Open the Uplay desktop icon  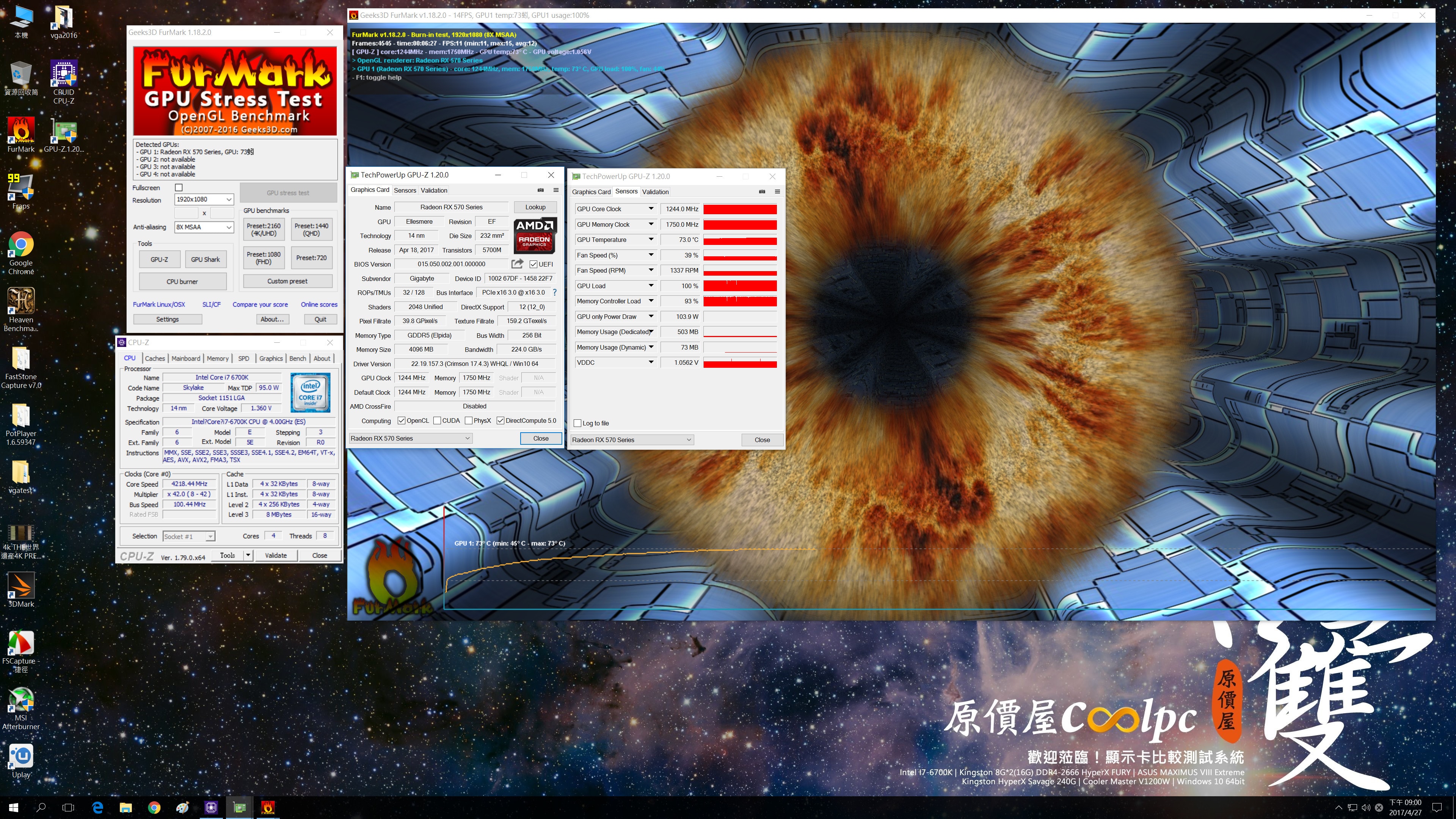click(x=21, y=761)
